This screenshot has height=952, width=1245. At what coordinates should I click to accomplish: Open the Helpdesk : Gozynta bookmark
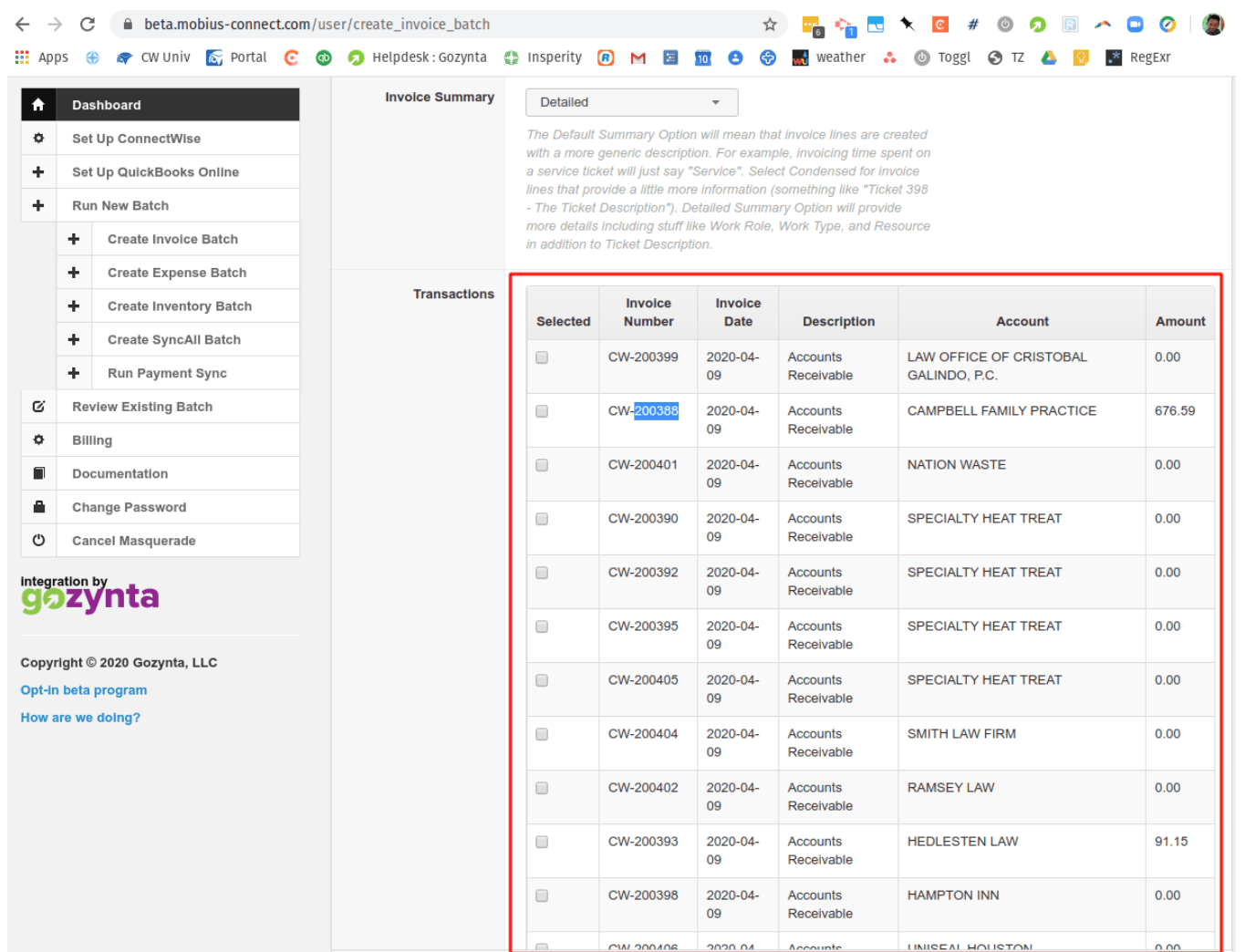pos(418,57)
